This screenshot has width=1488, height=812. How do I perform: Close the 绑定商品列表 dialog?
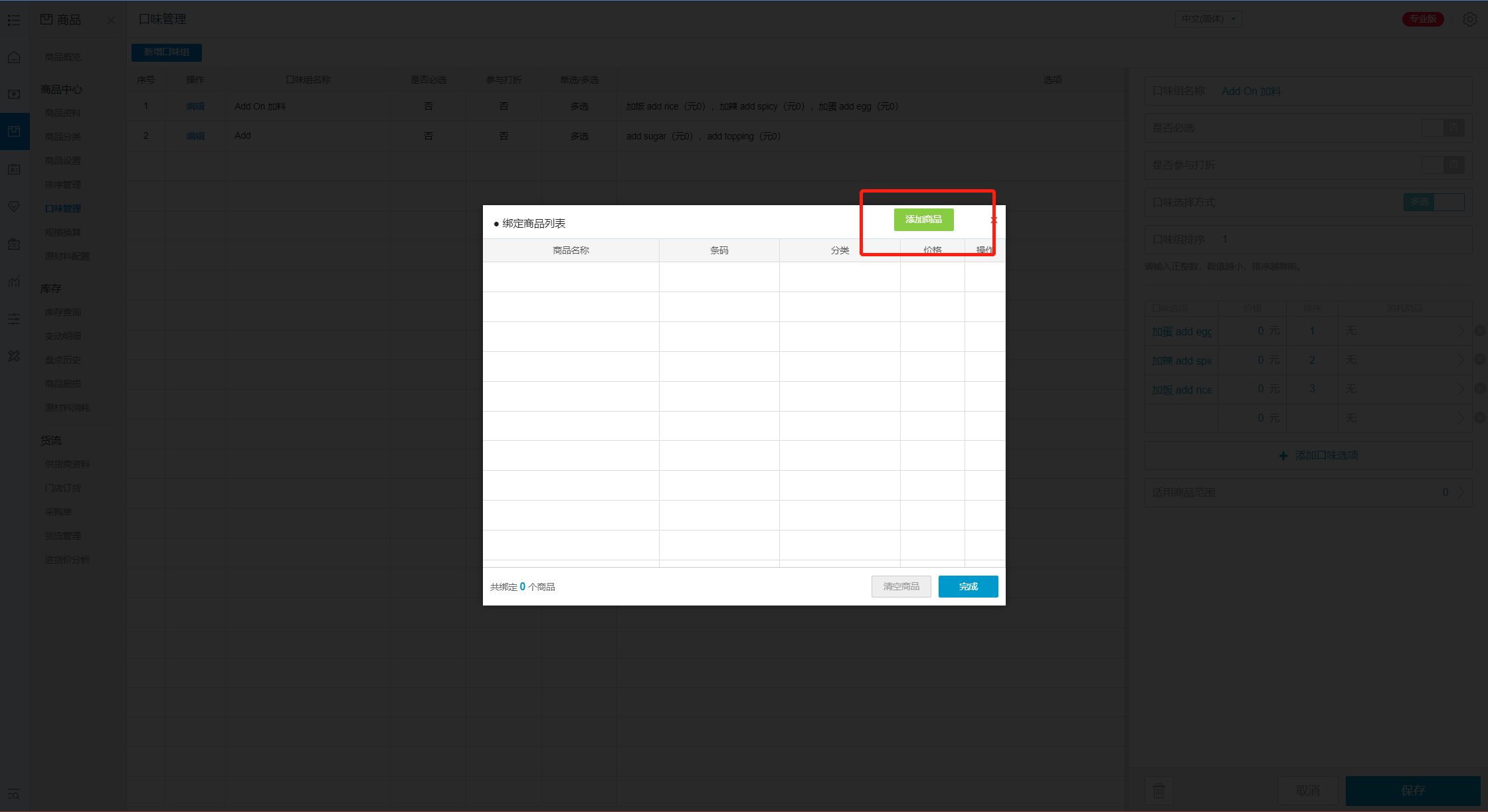(994, 220)
